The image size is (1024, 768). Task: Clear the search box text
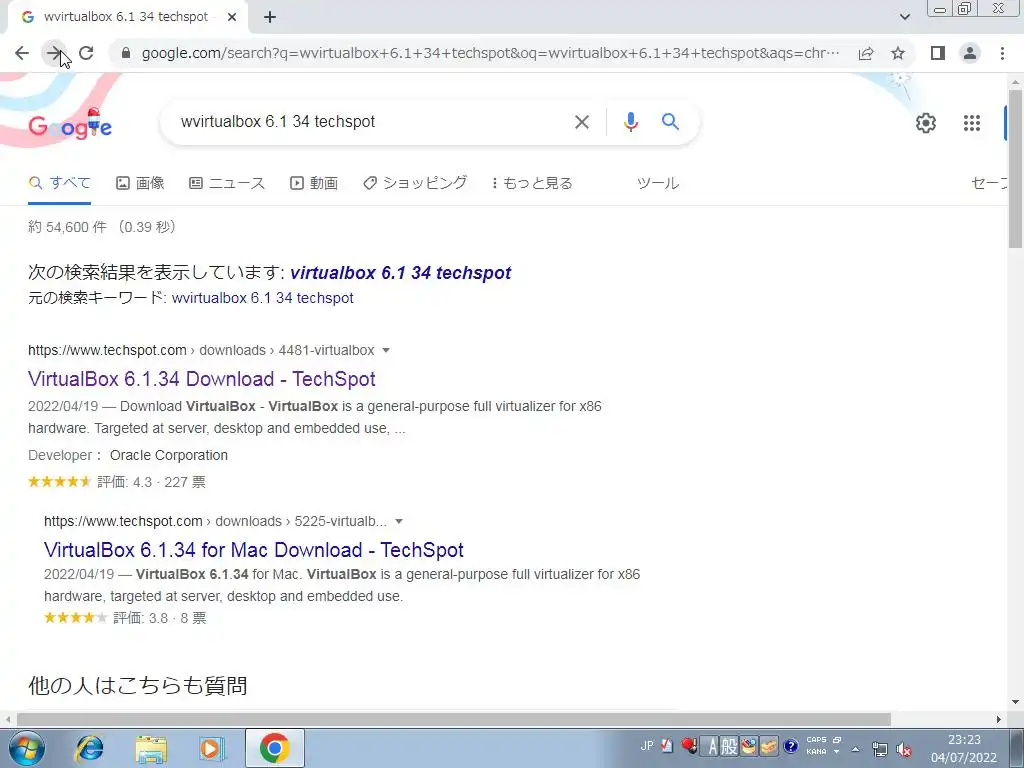click(582, 121)
